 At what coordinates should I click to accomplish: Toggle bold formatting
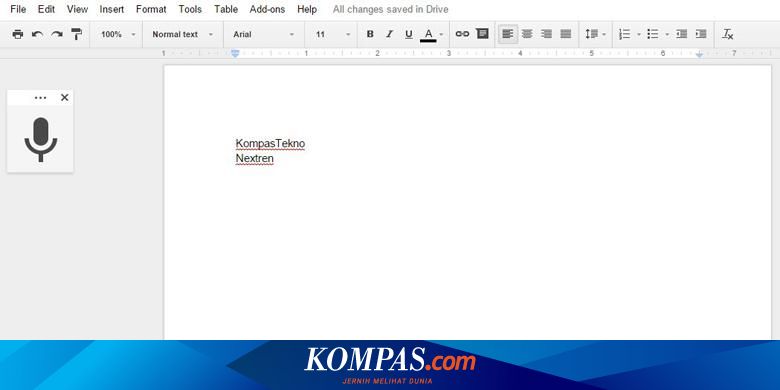[370, 34]
